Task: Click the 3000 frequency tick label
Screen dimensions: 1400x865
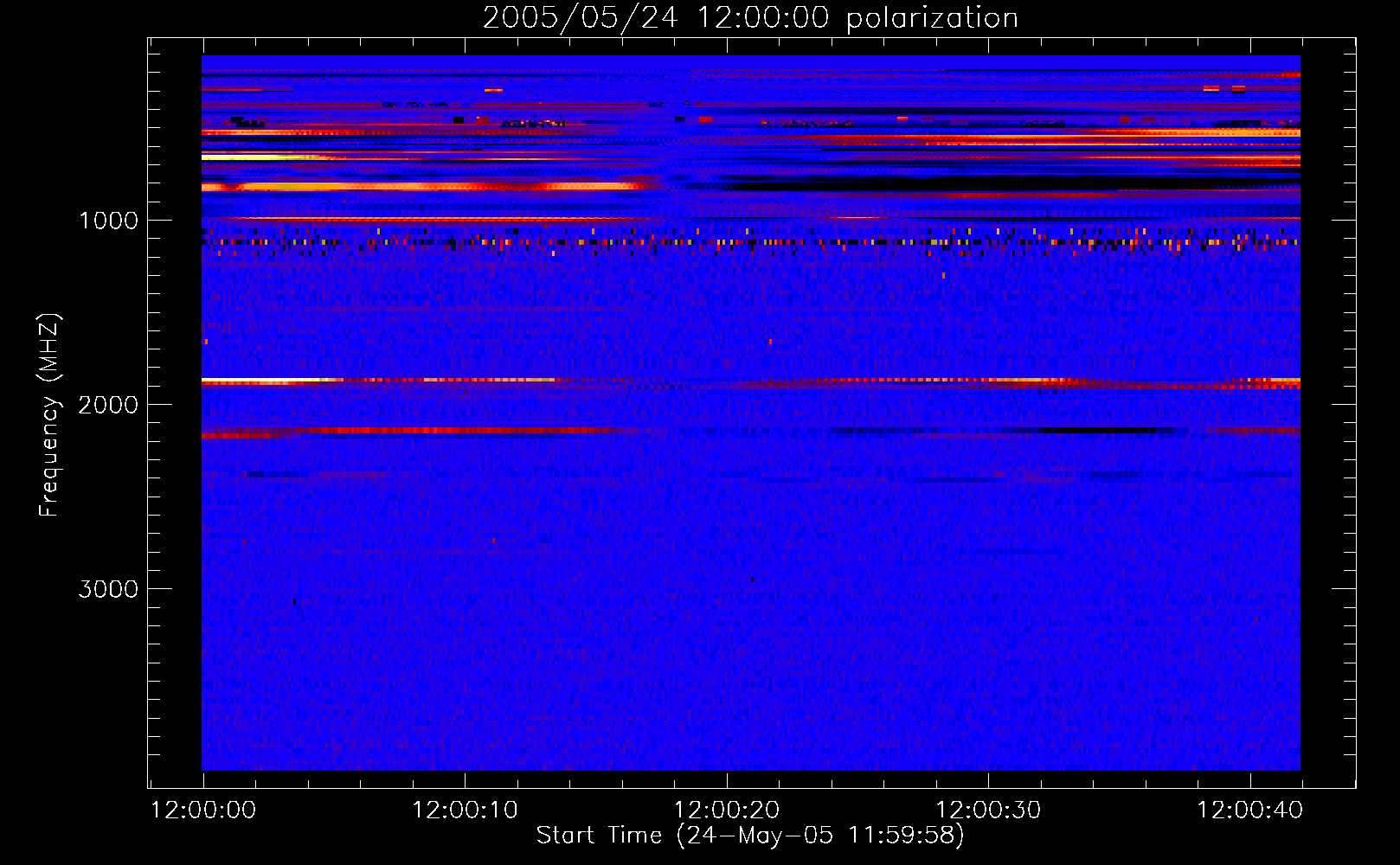Action: coord(108,589)
